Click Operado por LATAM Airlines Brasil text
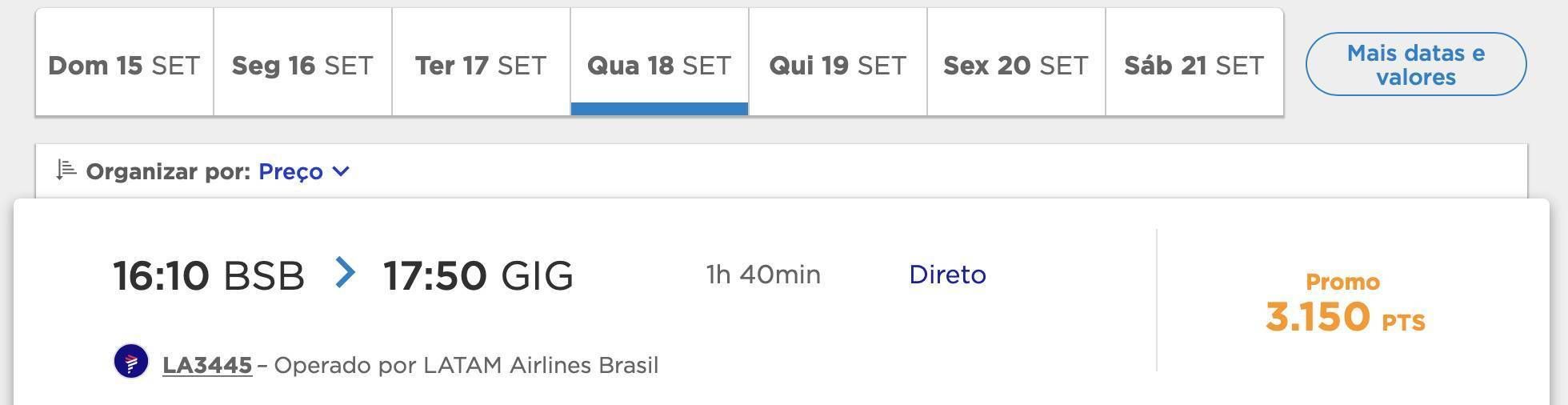 pos(466,365)
